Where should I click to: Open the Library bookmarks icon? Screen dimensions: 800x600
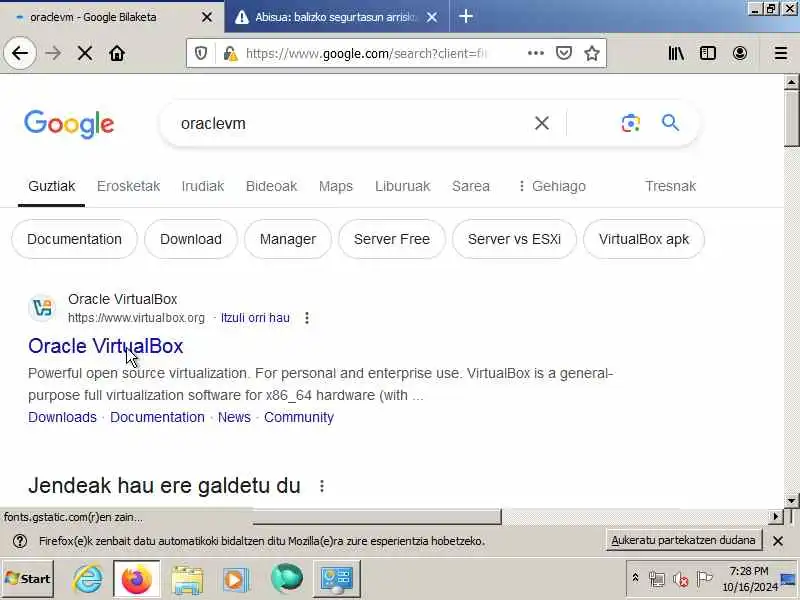[x=676, y=53]
